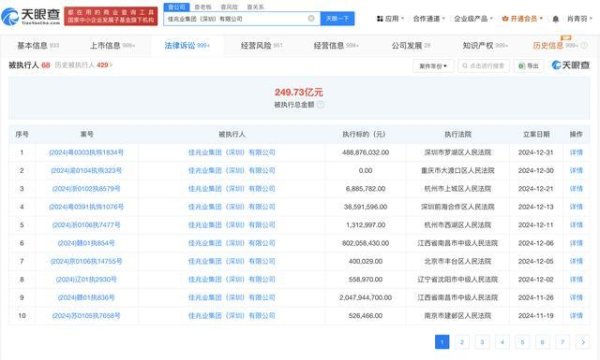Switch to the 知识产权 tab

click(x=485, y=46)
